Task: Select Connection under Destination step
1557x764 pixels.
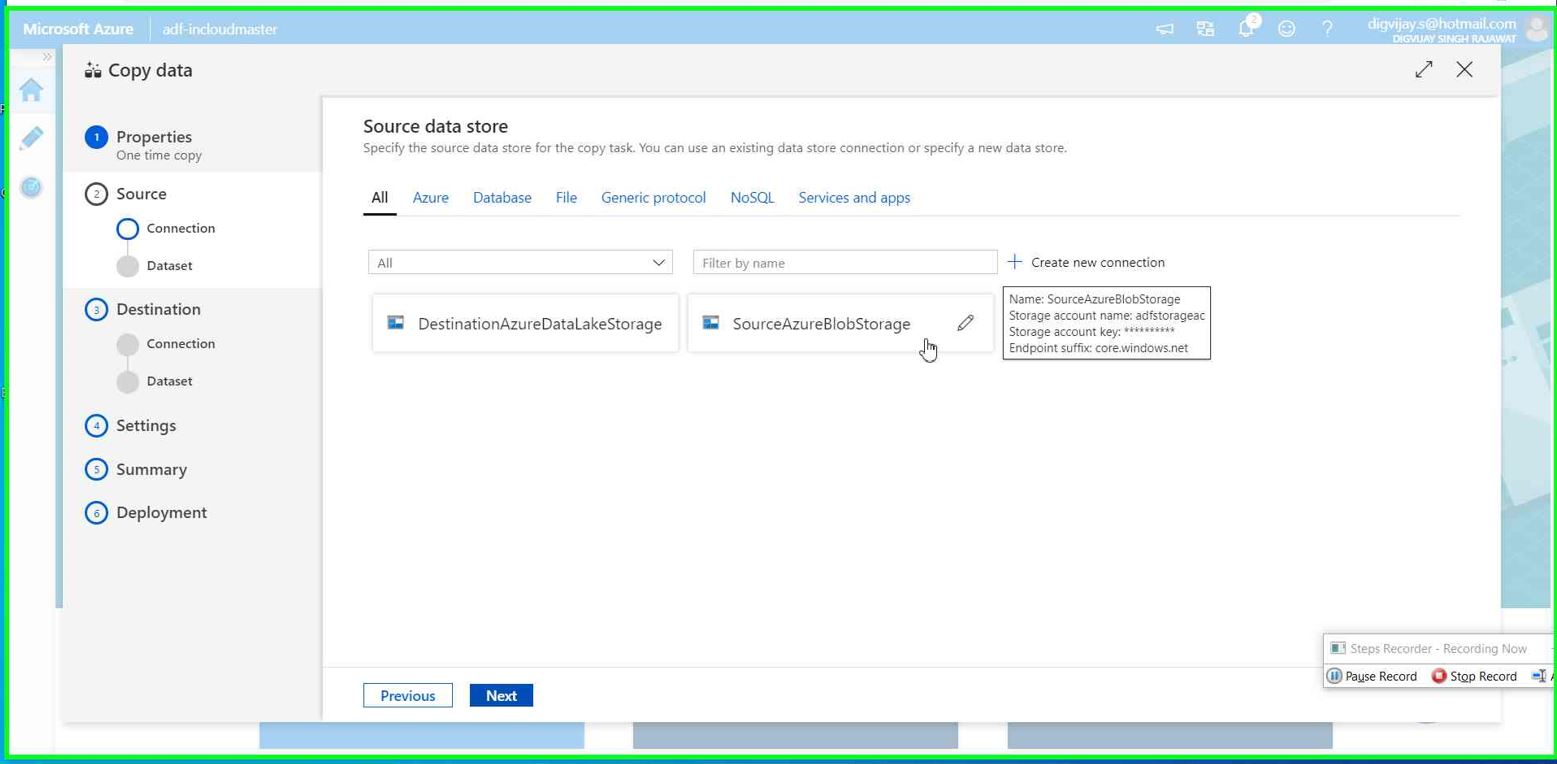Action: click(166, 344)
